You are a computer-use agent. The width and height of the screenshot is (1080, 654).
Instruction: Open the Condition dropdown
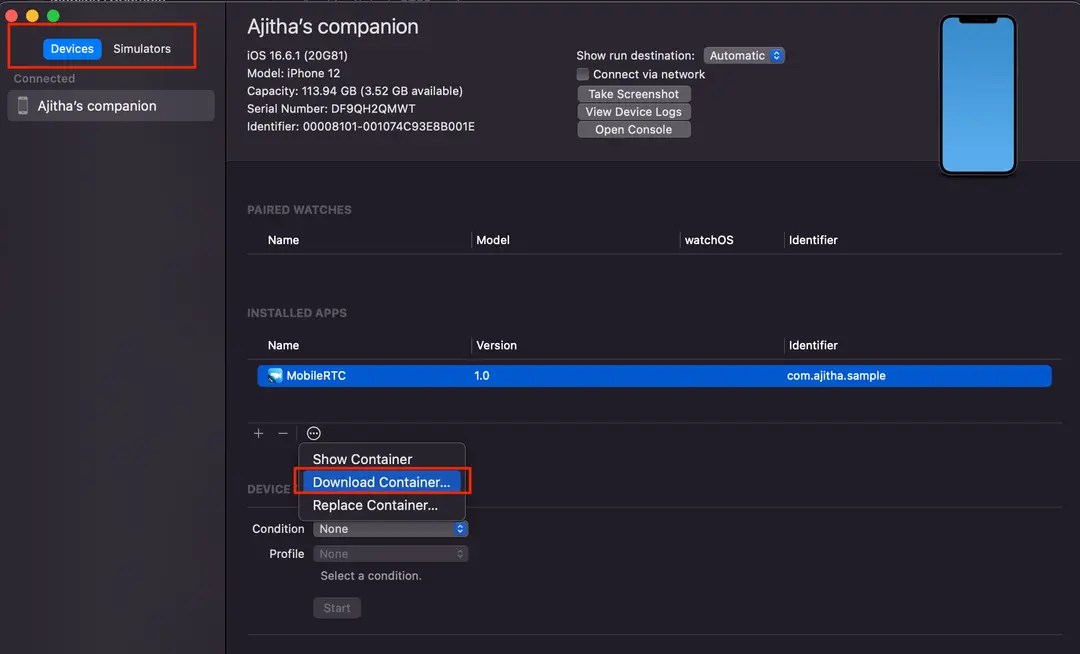390,528
